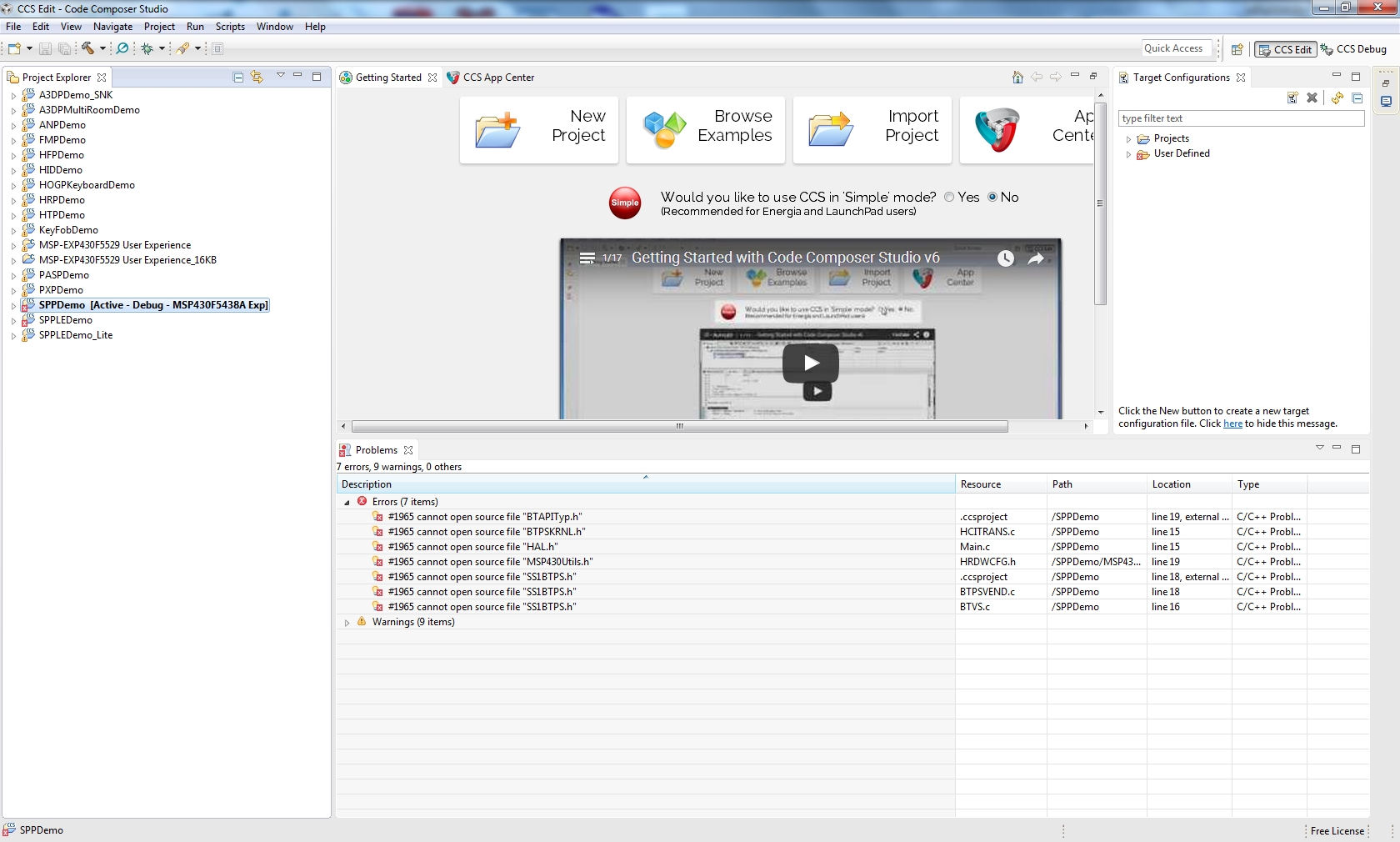Expand the SPPDemo project tree node
This screenshot has height=842, width=1400.
point(13,306)
